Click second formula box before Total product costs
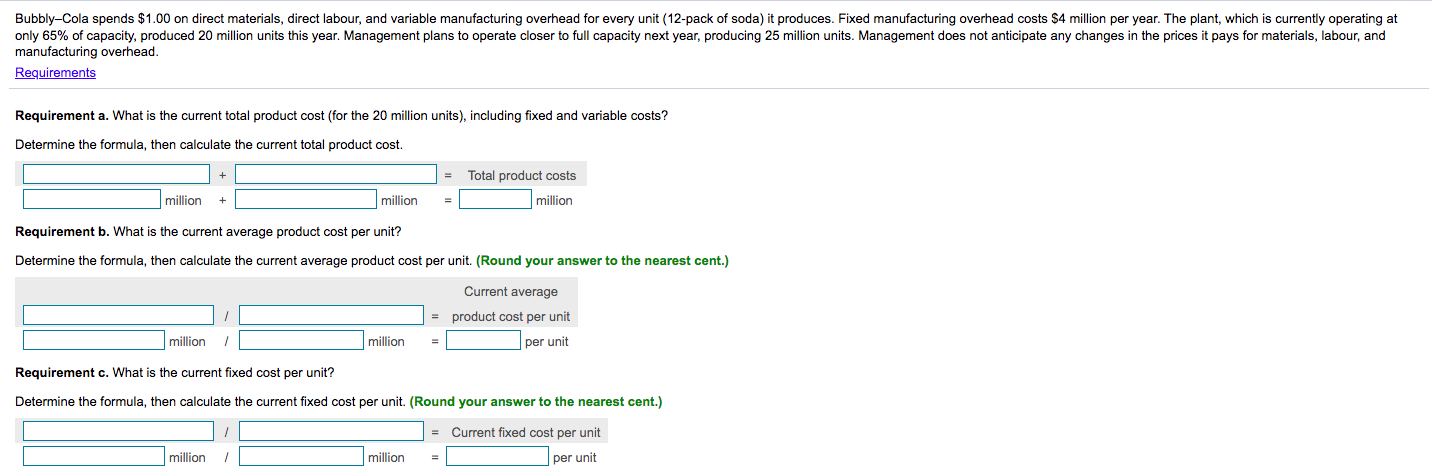The height and width of the screenshot is (476, 1432). click(x=336, y=175)
